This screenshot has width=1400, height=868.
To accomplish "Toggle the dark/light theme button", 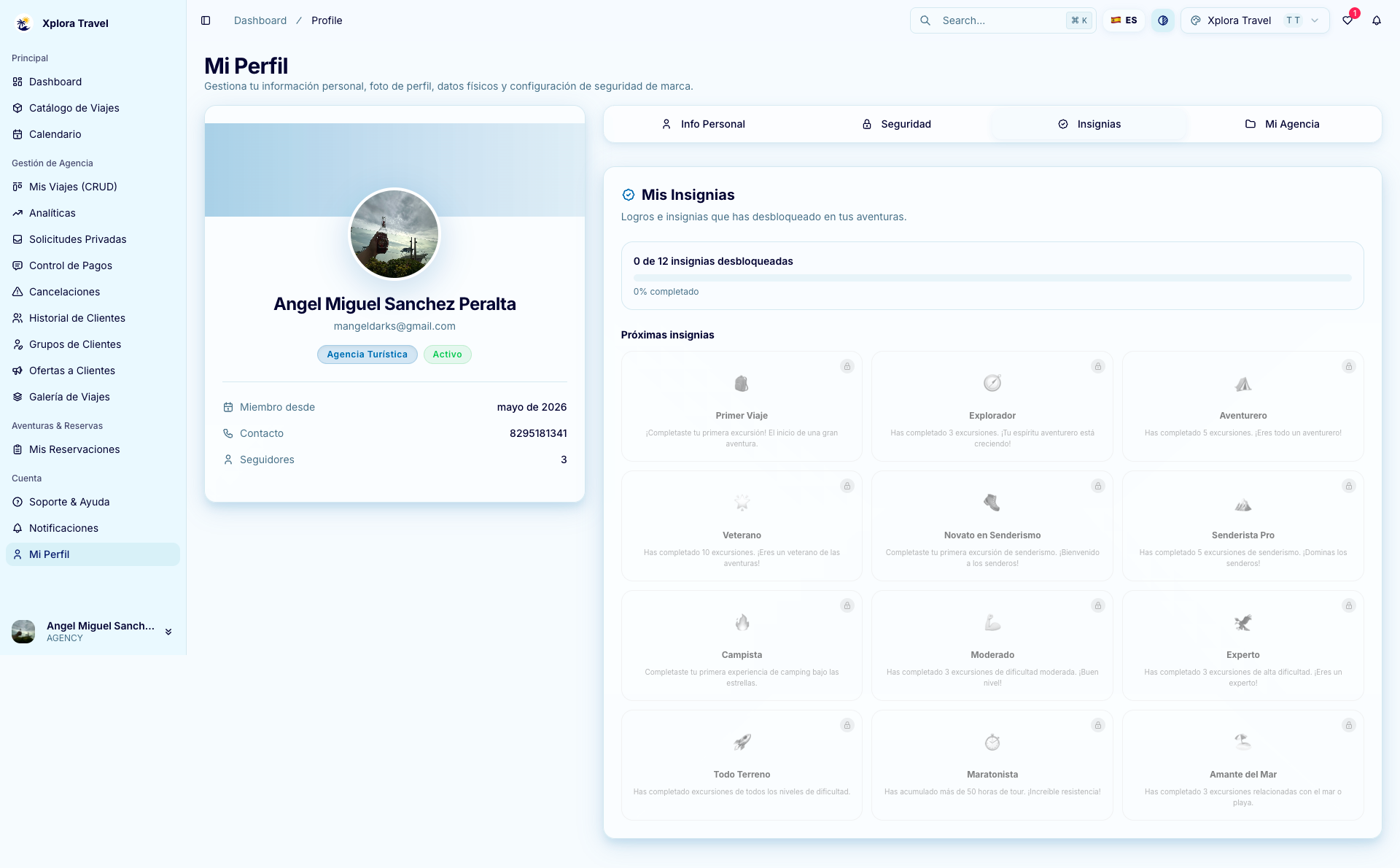I will click(1163, 20).
